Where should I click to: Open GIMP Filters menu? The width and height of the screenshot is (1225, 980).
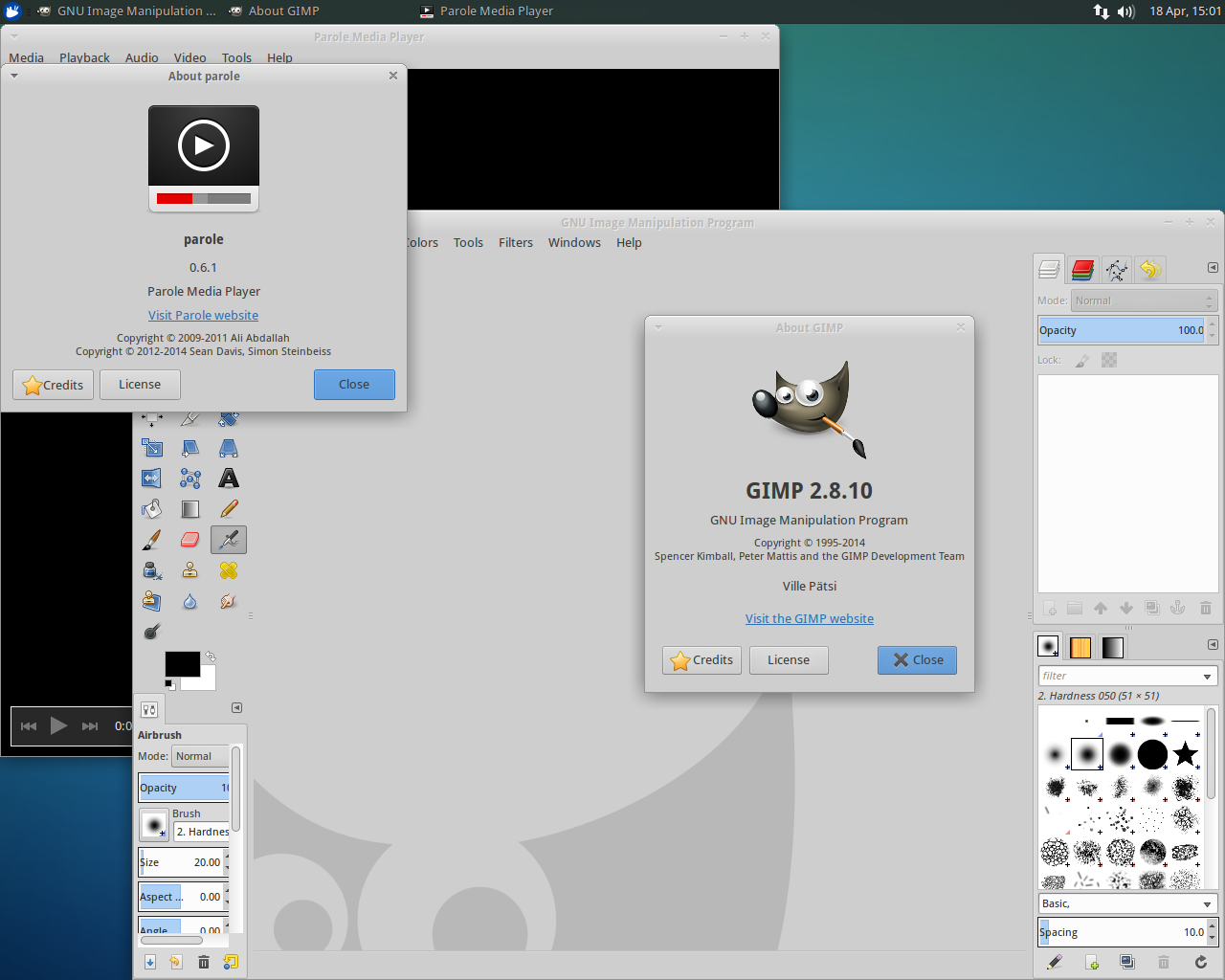(x=516, y=243)
